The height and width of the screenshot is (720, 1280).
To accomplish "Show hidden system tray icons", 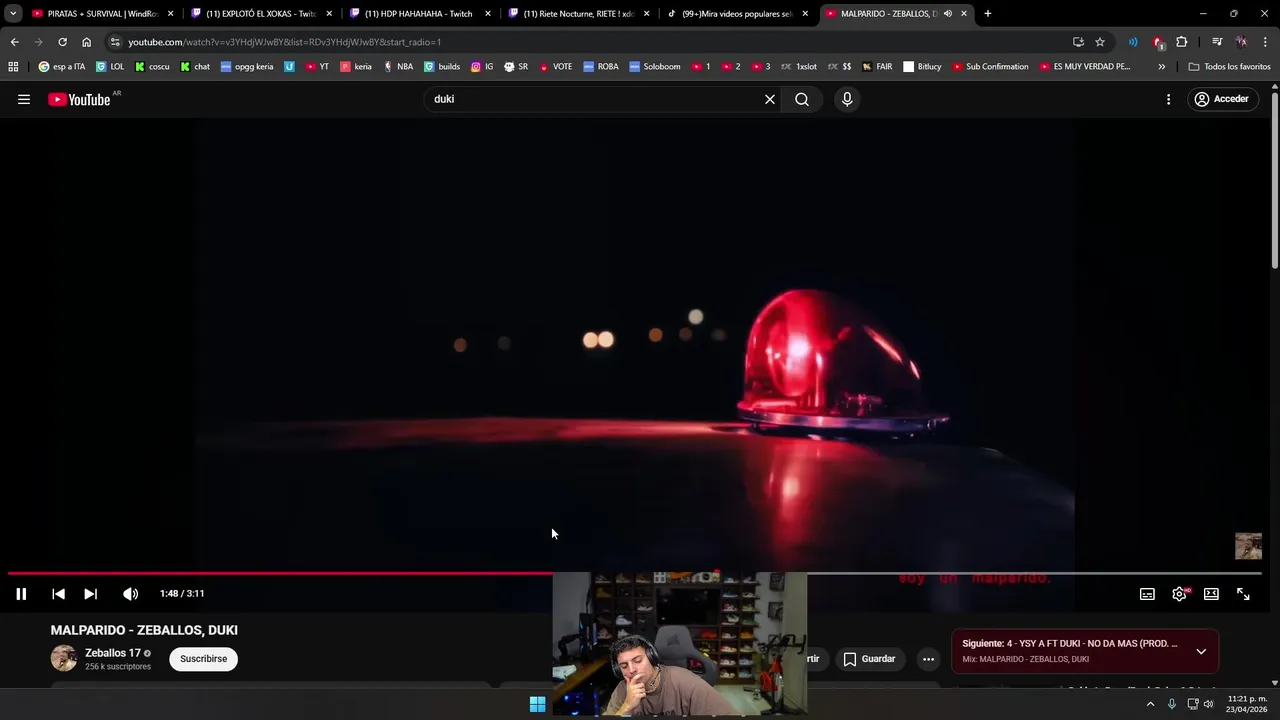I will [1150, 704].
